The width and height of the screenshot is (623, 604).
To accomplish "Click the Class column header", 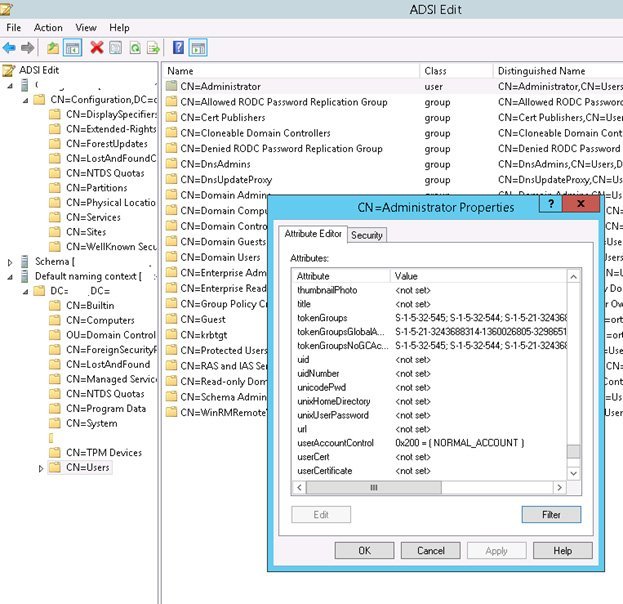I will coord(456,71).
